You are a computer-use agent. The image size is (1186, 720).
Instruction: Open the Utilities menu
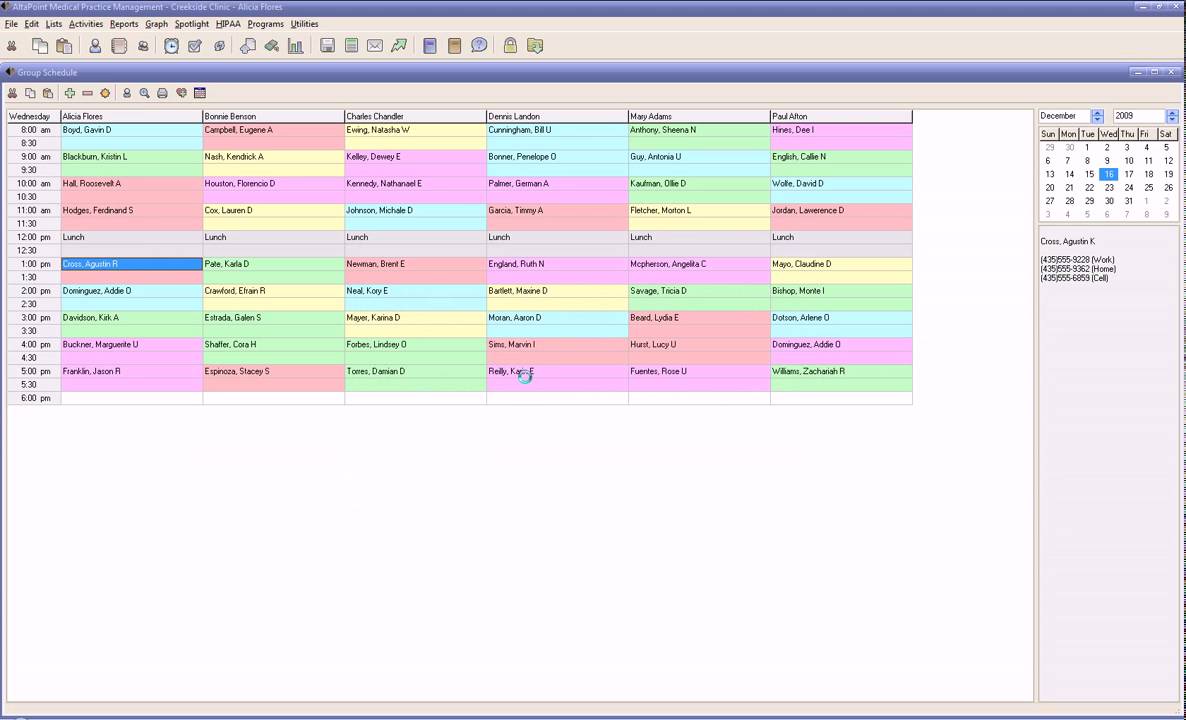pyautogui.click(x=305, y=24)
